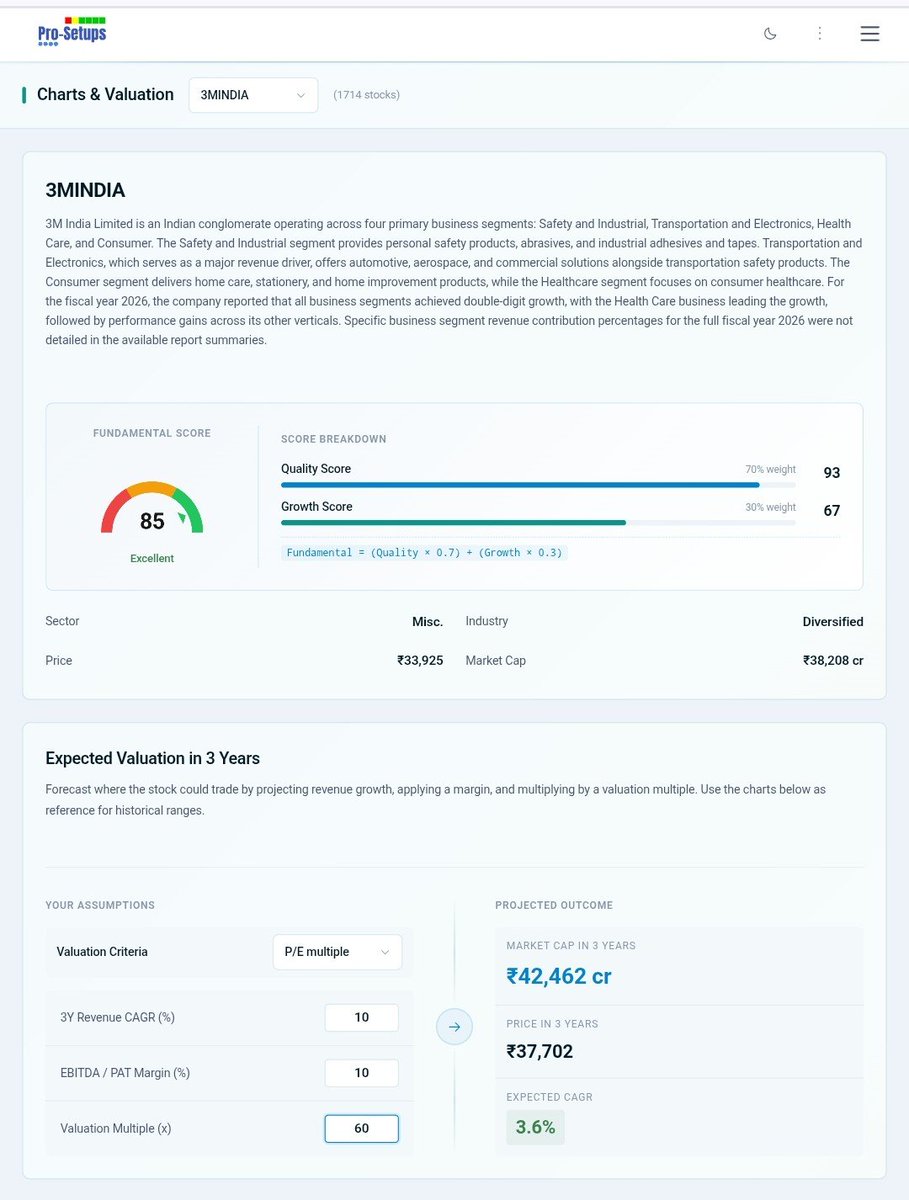Click the 'Expected Valuation in 3 Years' heading
Screen dimensions: 909x1200
(x=153, y=758)
